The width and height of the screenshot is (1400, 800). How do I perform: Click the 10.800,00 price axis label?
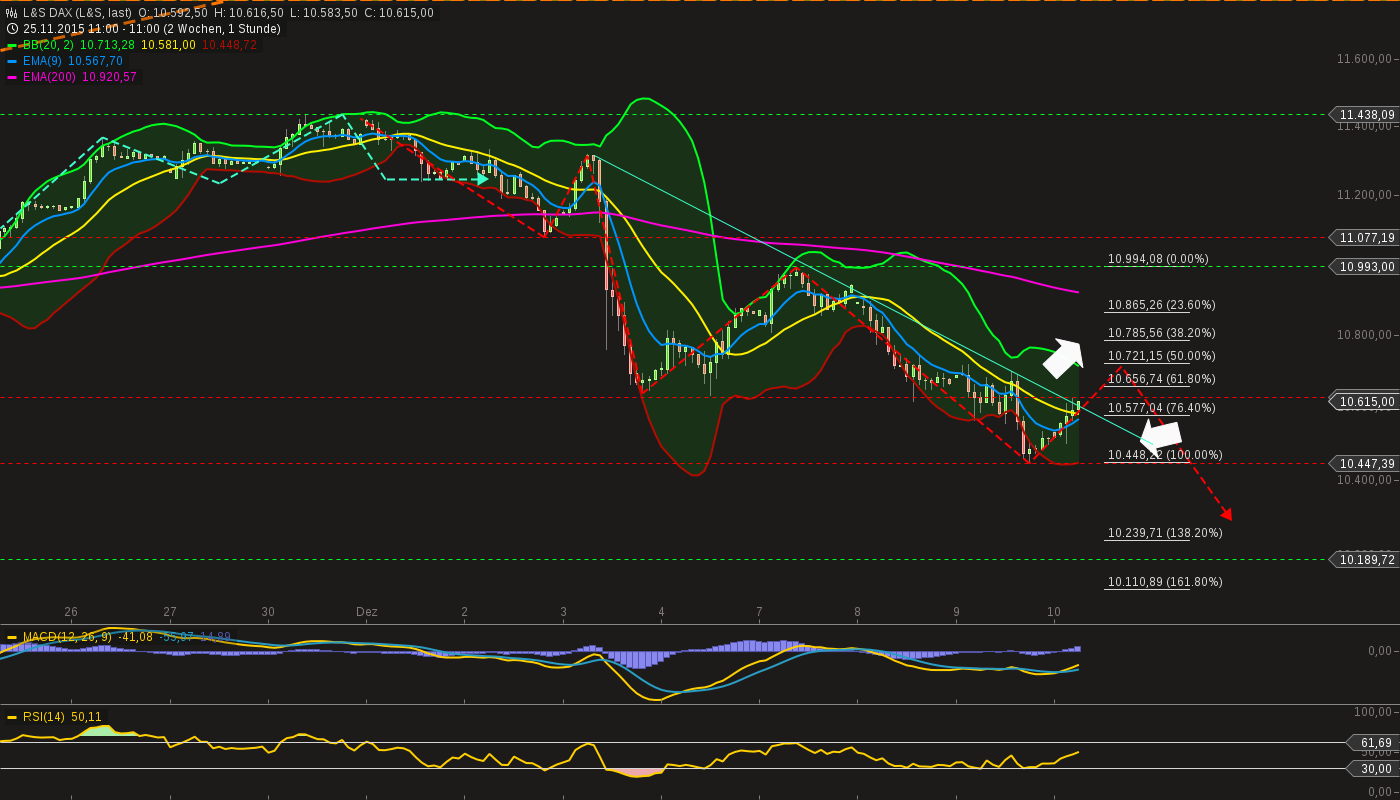point(1365,335)
